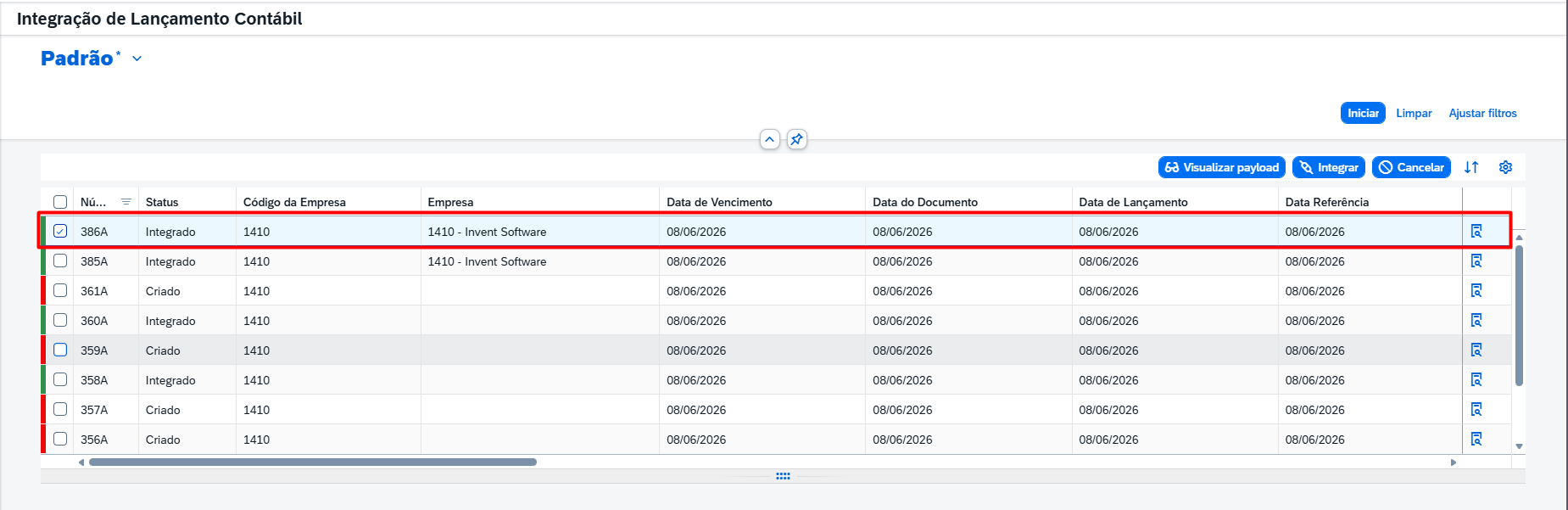Check the row 361A checkbox
The width and height of the screenshot is (1568, 510).
pyautogui.click(x=60, y=290)
